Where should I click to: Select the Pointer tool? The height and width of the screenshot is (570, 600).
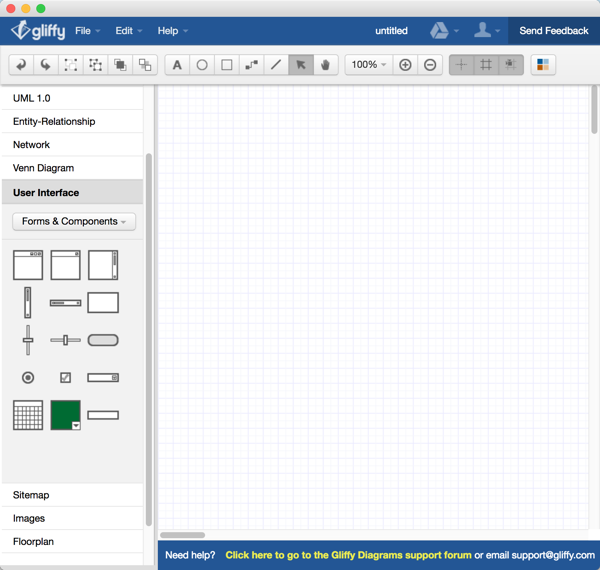point(301,65)
